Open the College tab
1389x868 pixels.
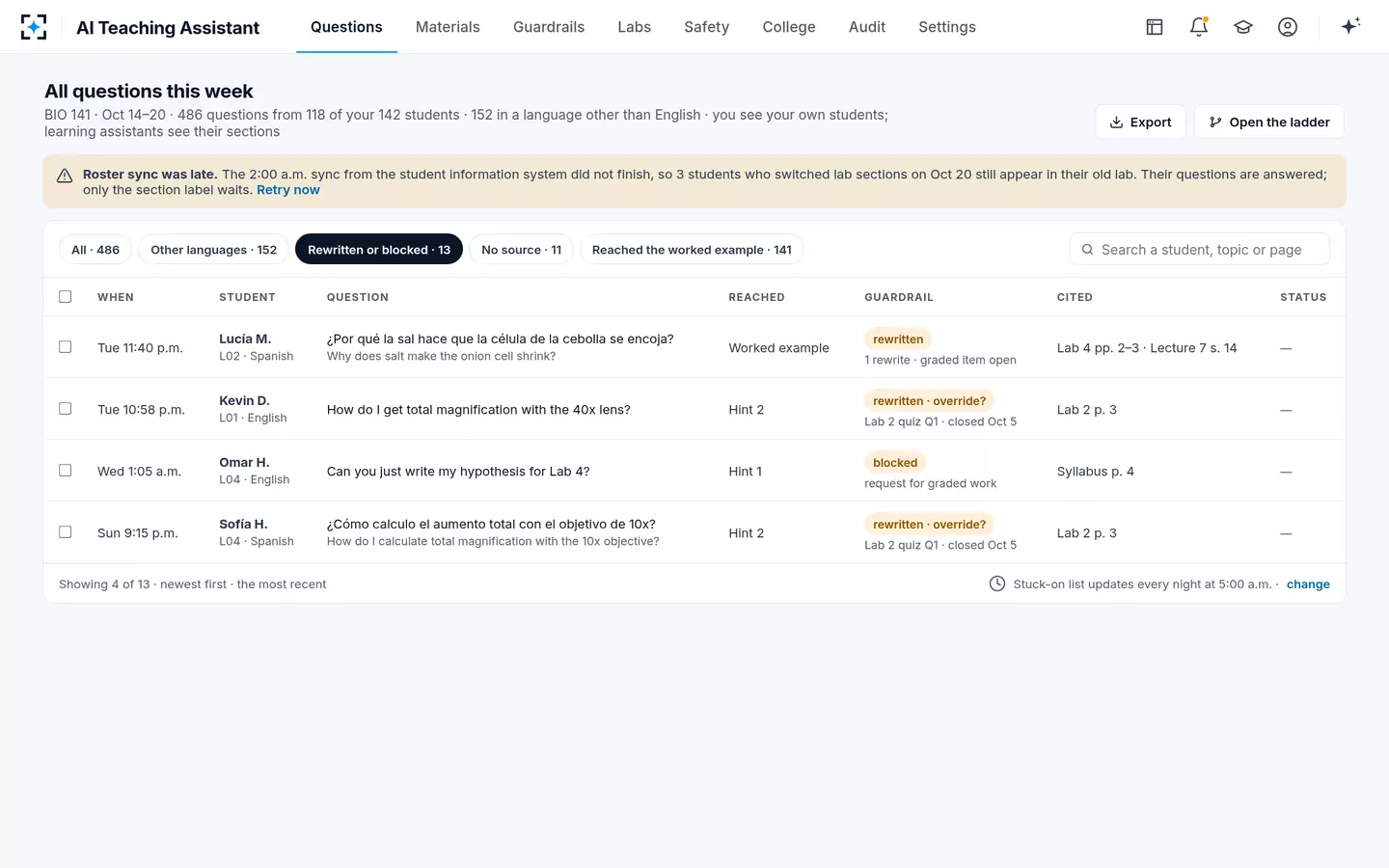click(789, 27)
